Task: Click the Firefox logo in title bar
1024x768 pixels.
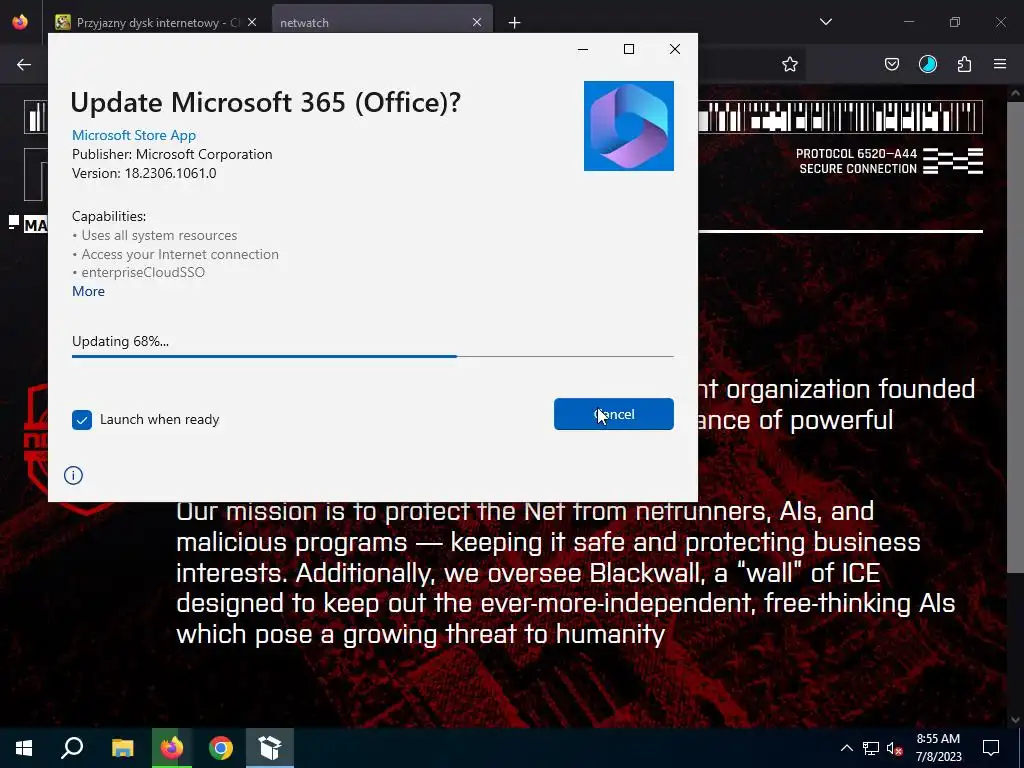Action: [20, 22]
